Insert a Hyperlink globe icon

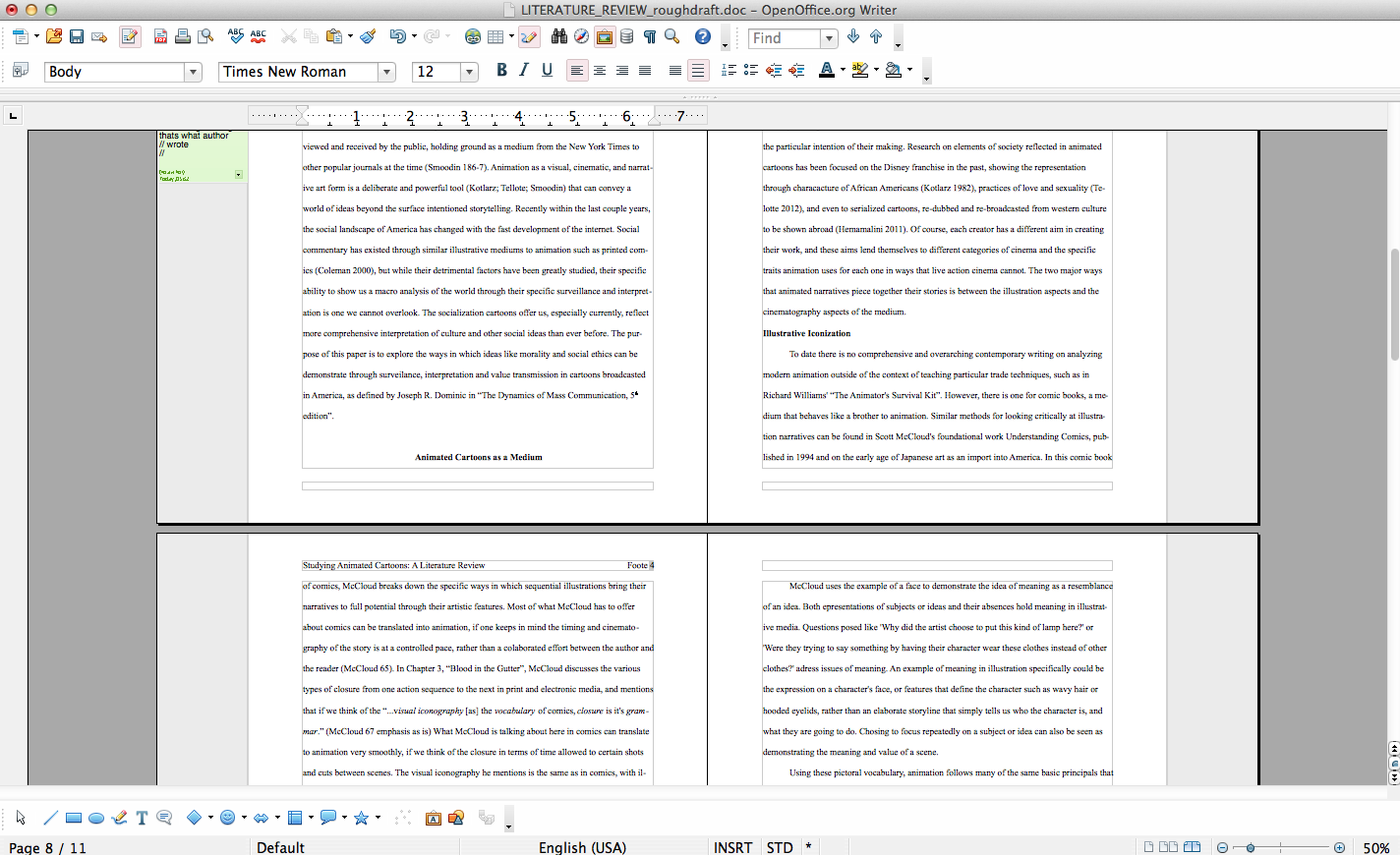(x=473, y=36)
